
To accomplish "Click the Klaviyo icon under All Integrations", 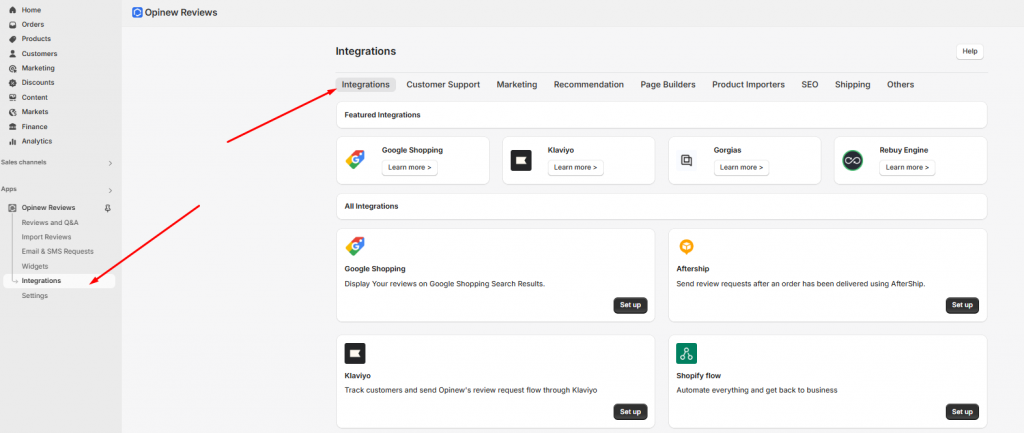I will tap(355, 353).
